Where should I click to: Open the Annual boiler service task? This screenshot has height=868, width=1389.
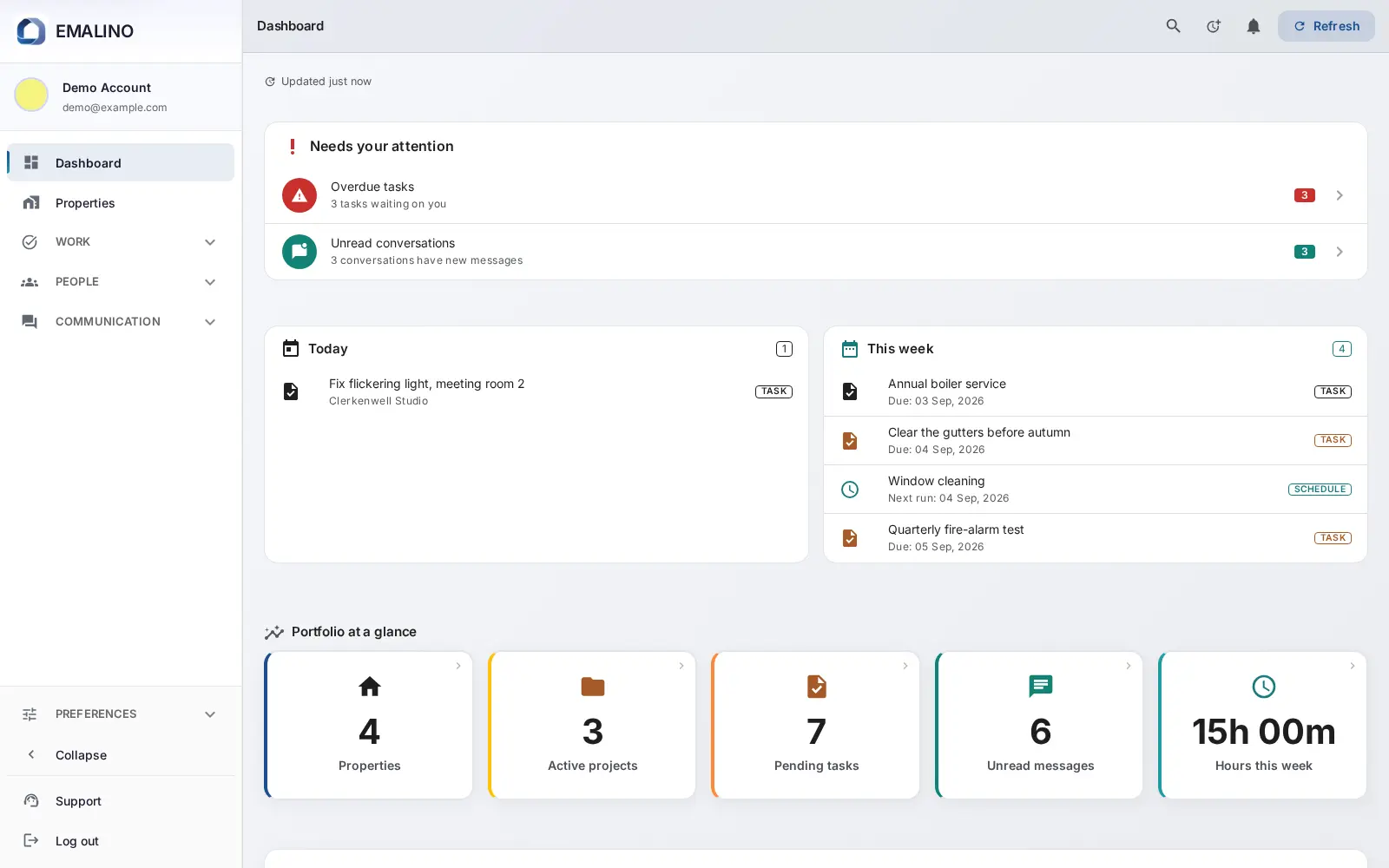pyautogui.click(x=1096, y=392)
